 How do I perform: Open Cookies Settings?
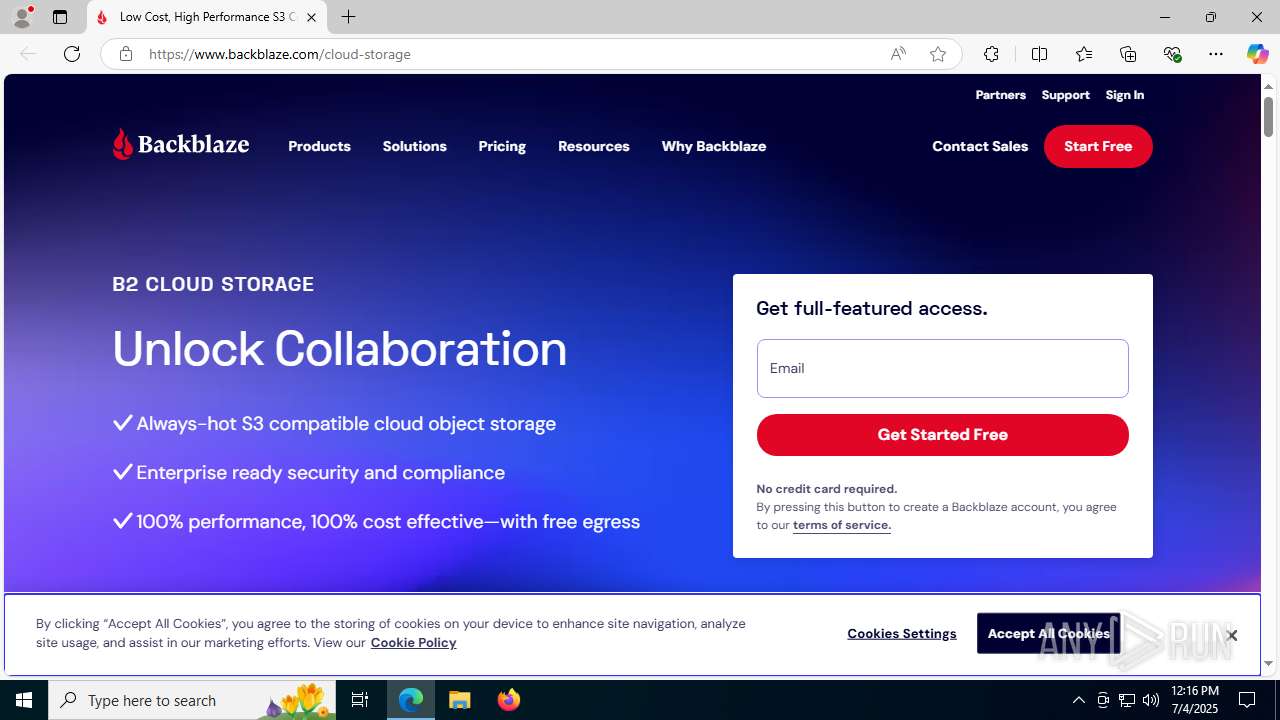[x=902, y=633]
